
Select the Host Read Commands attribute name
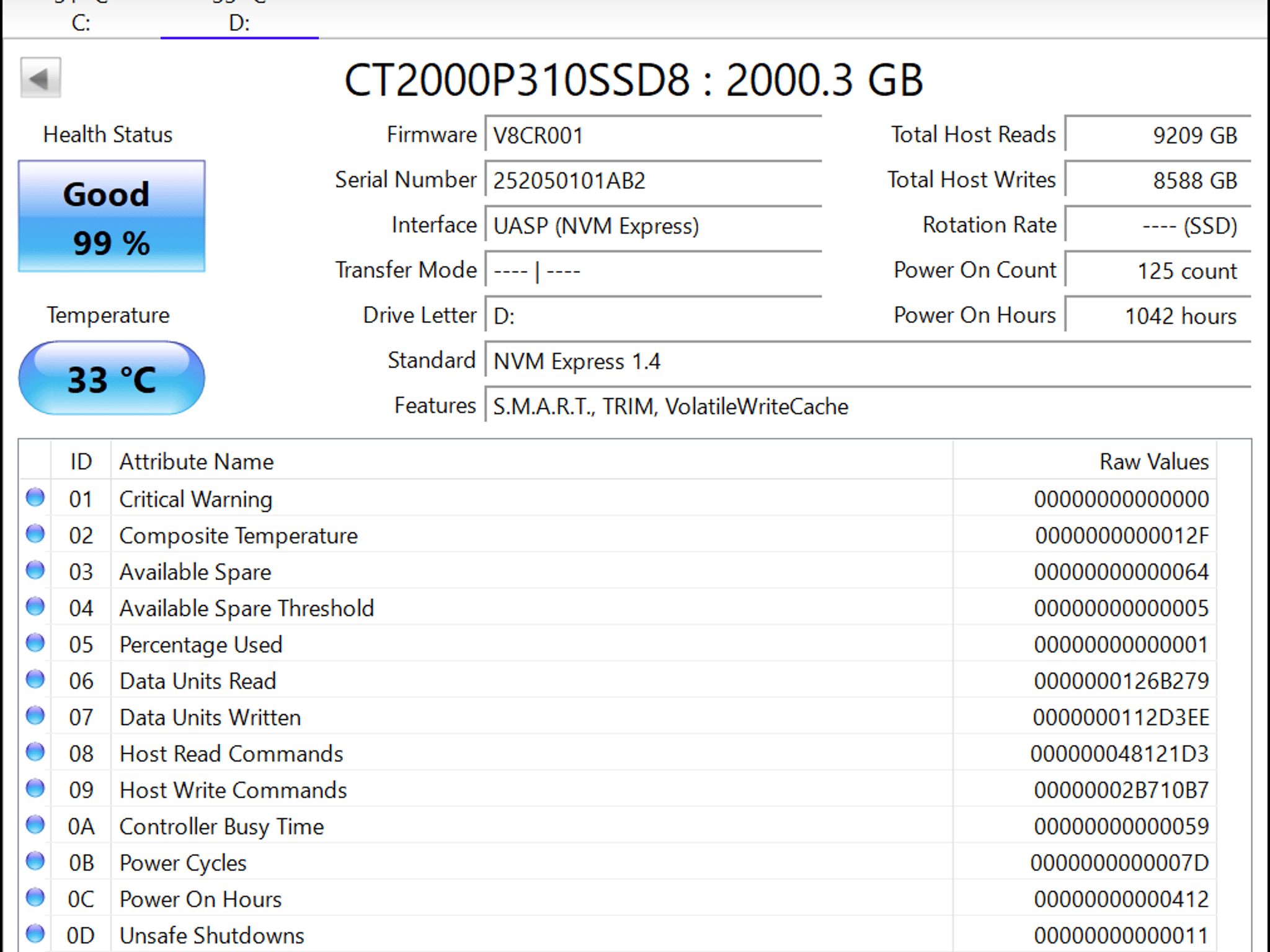point(231,754)
